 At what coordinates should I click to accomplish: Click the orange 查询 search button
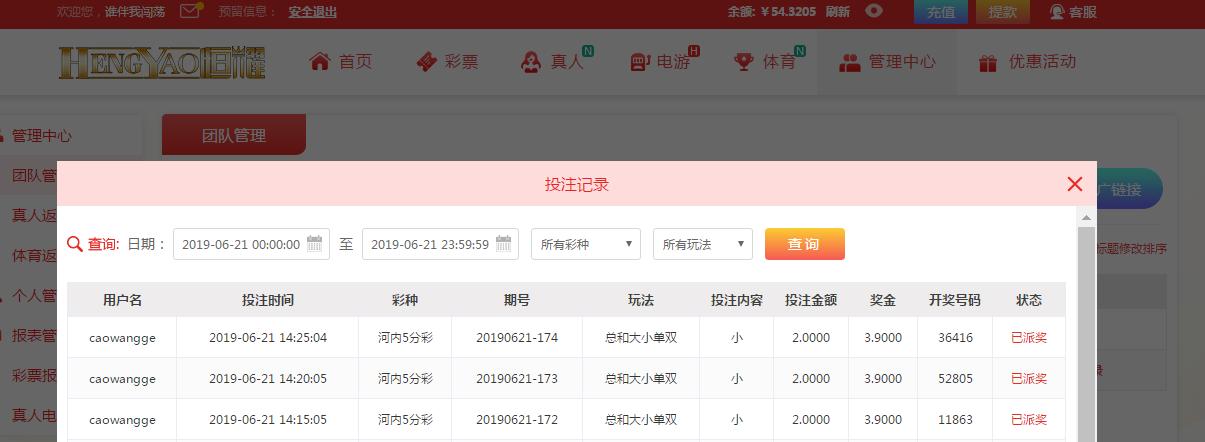tap(804, 244)
